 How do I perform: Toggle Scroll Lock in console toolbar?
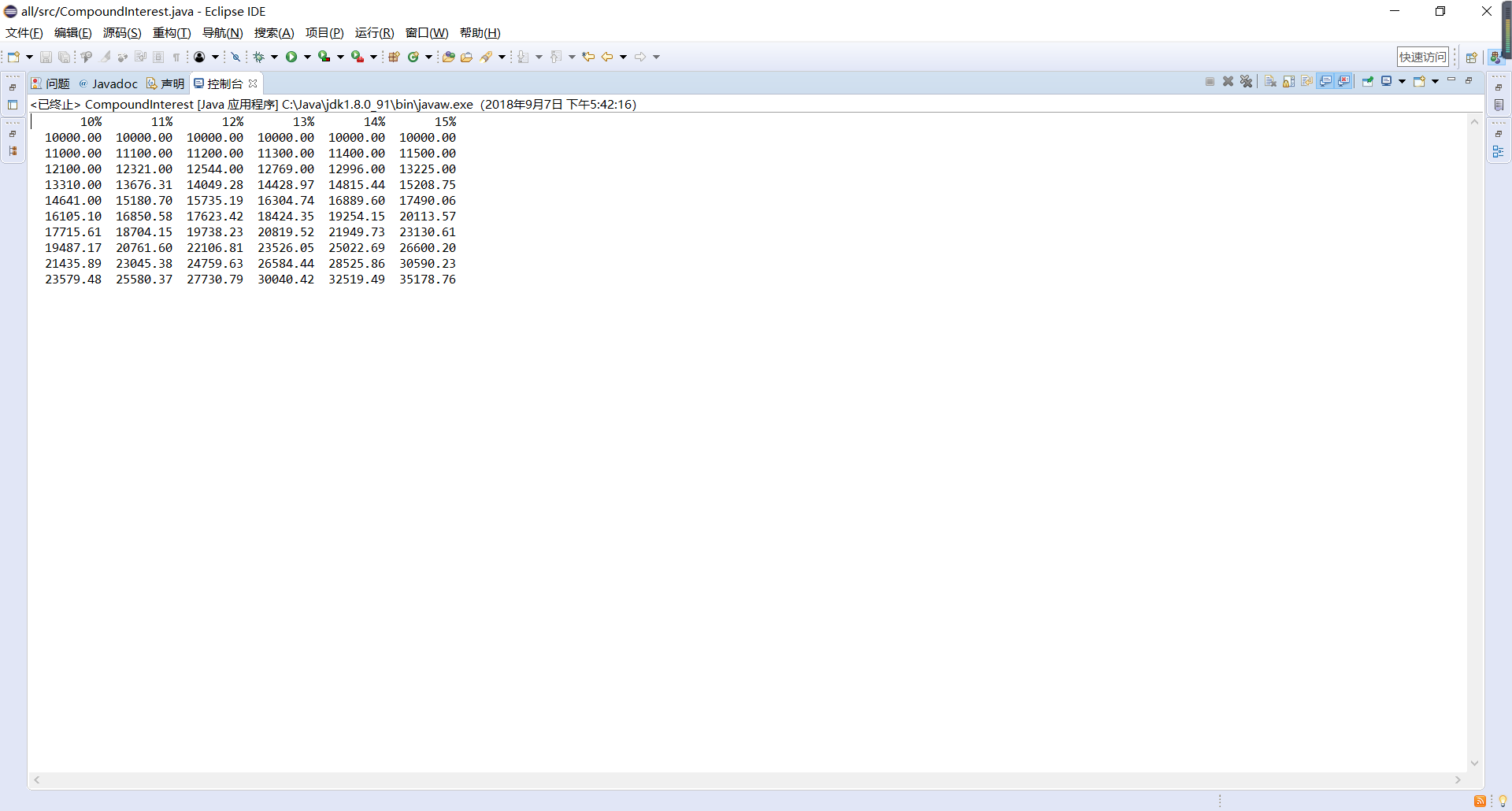pos(1288,81)
